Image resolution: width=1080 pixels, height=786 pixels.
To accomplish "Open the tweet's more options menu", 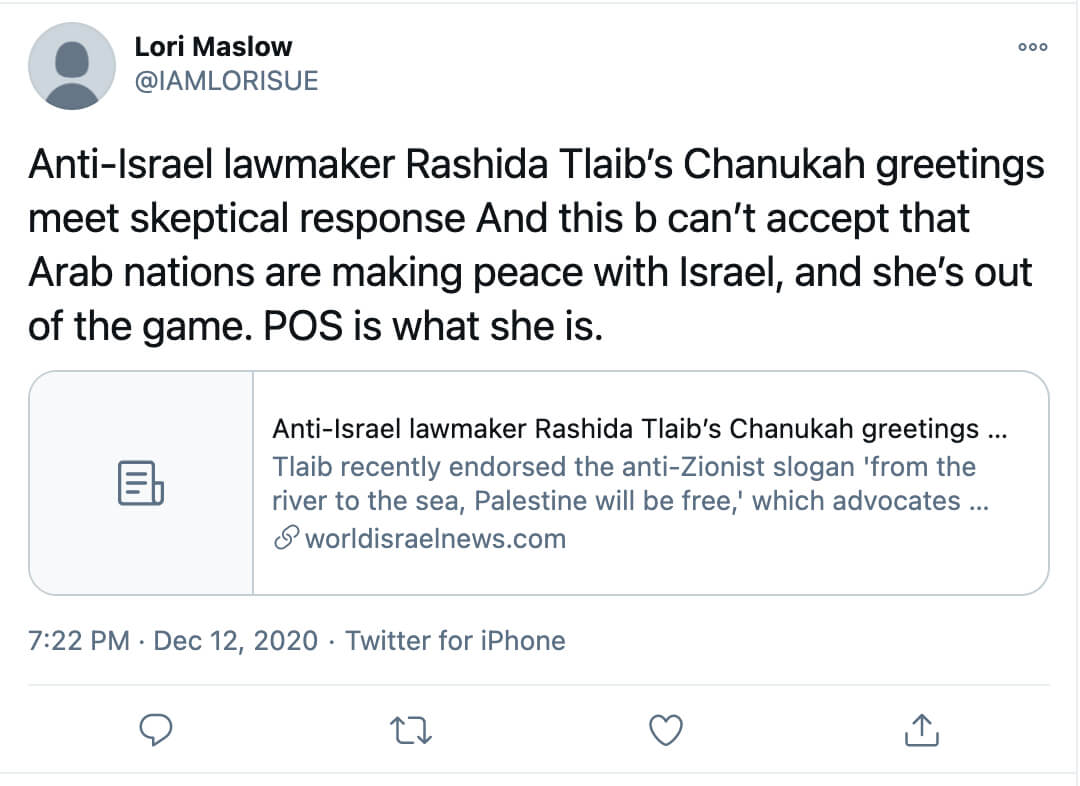I will click(1032, 47).
